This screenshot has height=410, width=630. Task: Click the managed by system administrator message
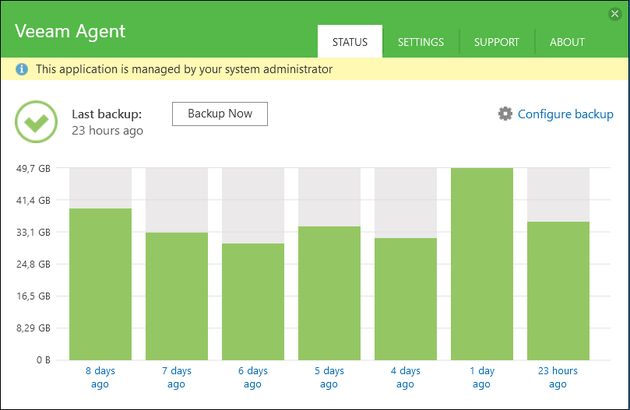tap(184, 69)
